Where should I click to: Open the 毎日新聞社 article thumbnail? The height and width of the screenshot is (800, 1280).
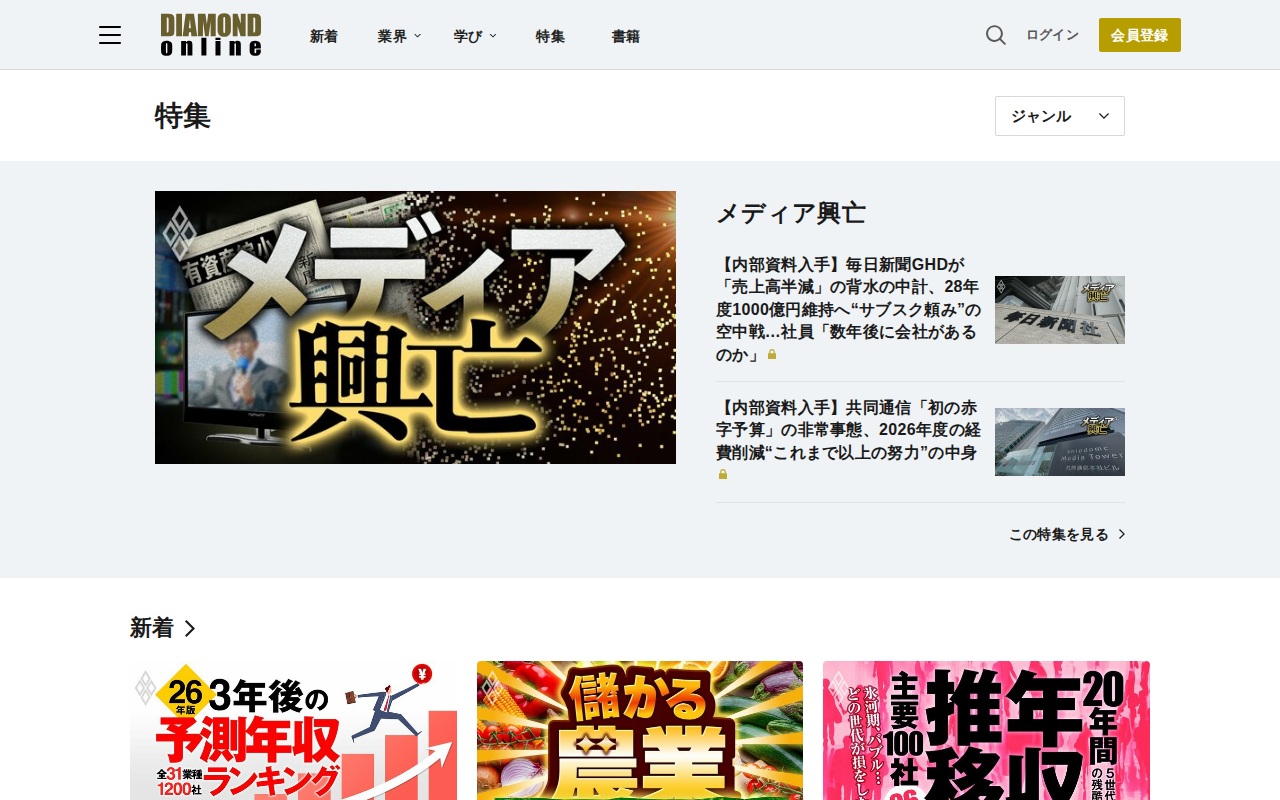1060,310
